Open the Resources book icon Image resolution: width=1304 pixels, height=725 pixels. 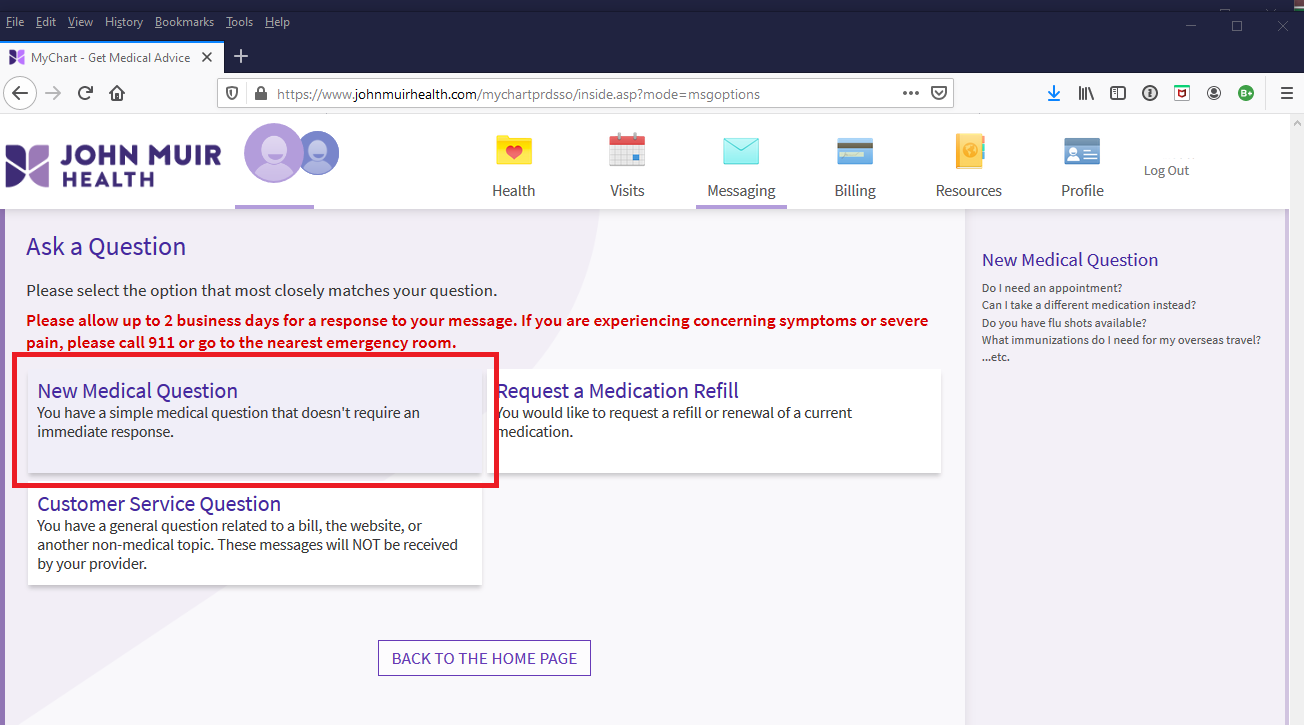[969, 151]
